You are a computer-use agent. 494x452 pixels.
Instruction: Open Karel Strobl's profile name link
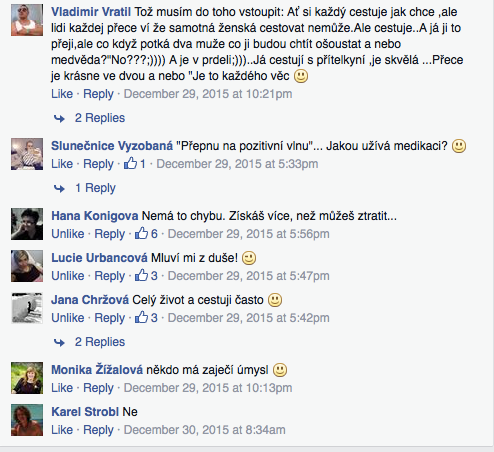[x=85, y=412]
